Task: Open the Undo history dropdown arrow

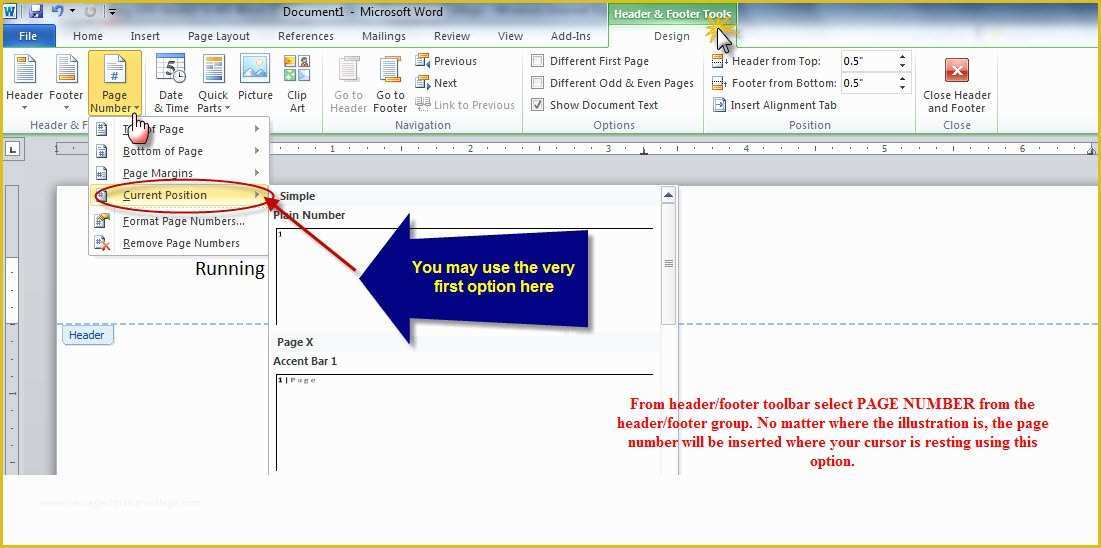Action: (72, 11)
